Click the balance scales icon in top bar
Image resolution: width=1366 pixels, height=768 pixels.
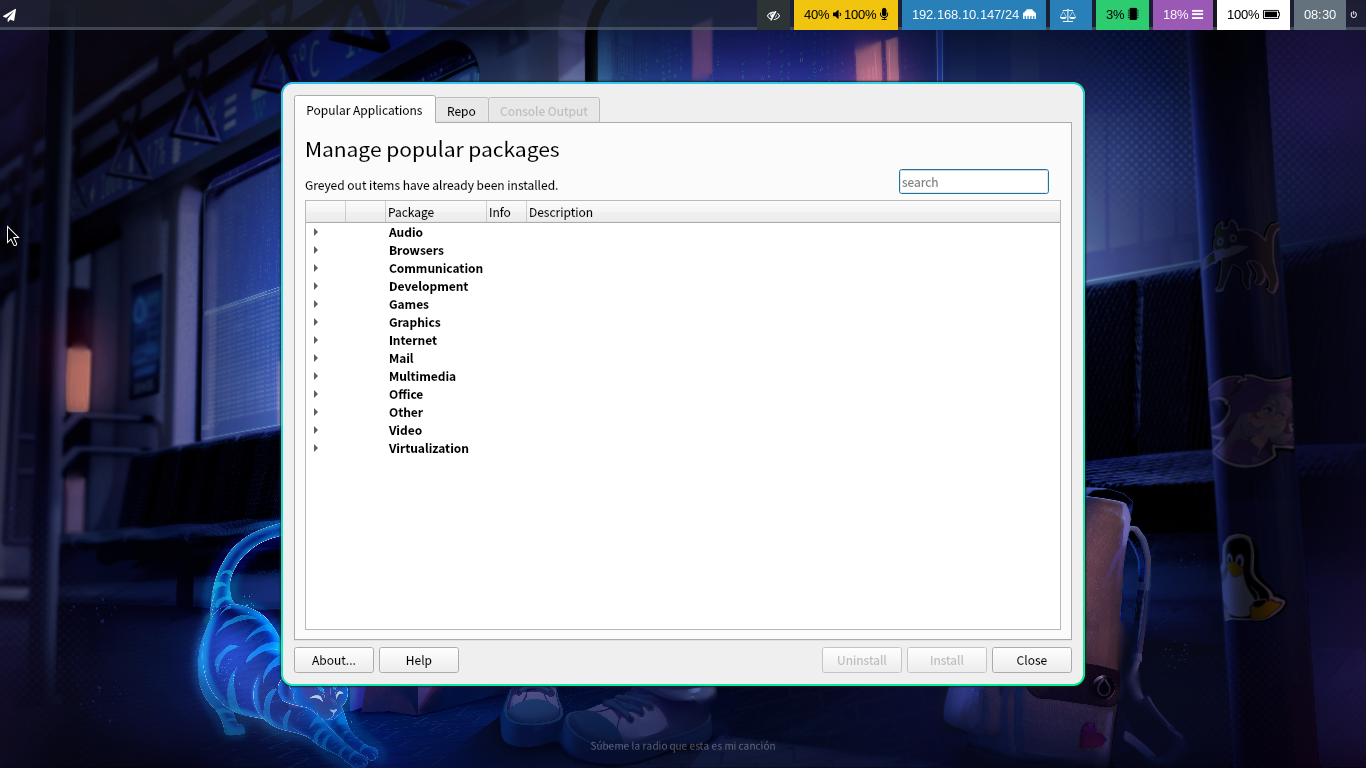[x=1068, y=15]
